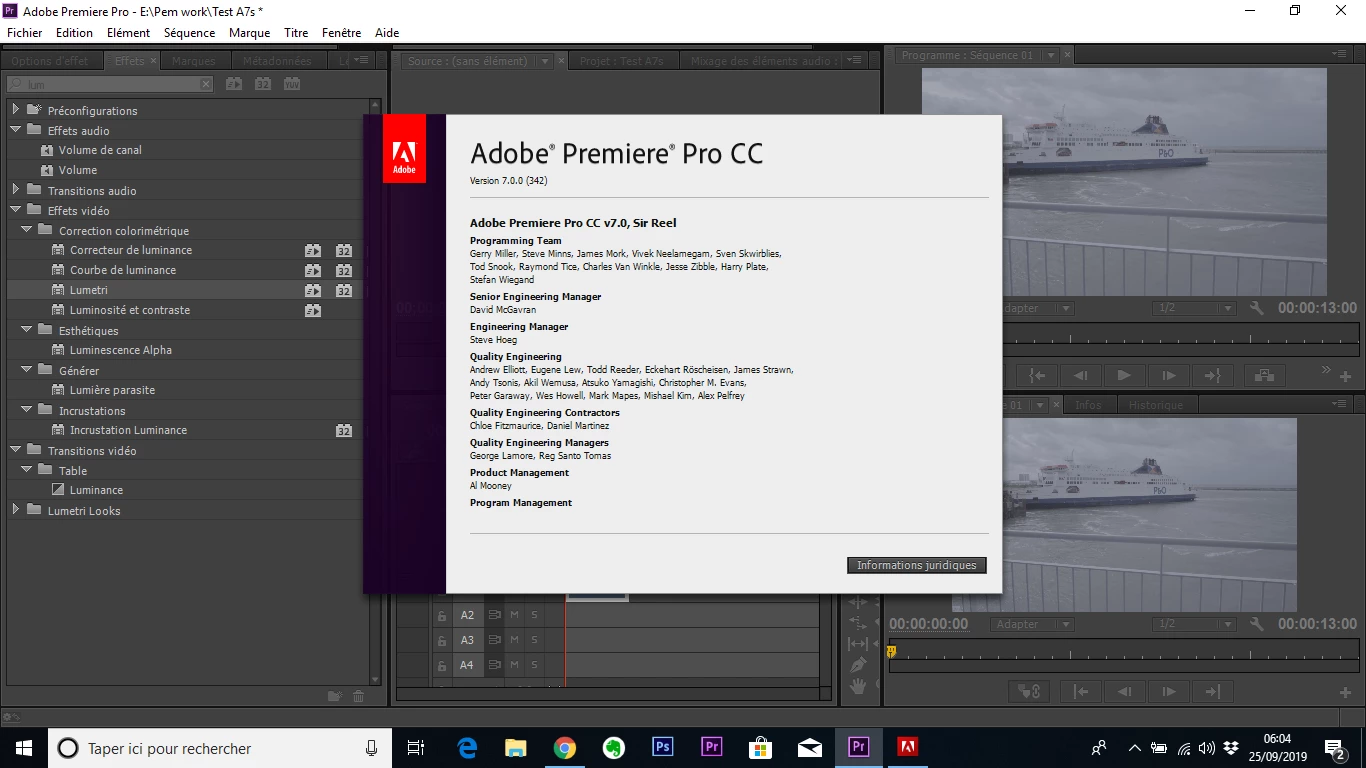Open Task View on the taskbar
The image size is (1366, 768).
[416, 747]
